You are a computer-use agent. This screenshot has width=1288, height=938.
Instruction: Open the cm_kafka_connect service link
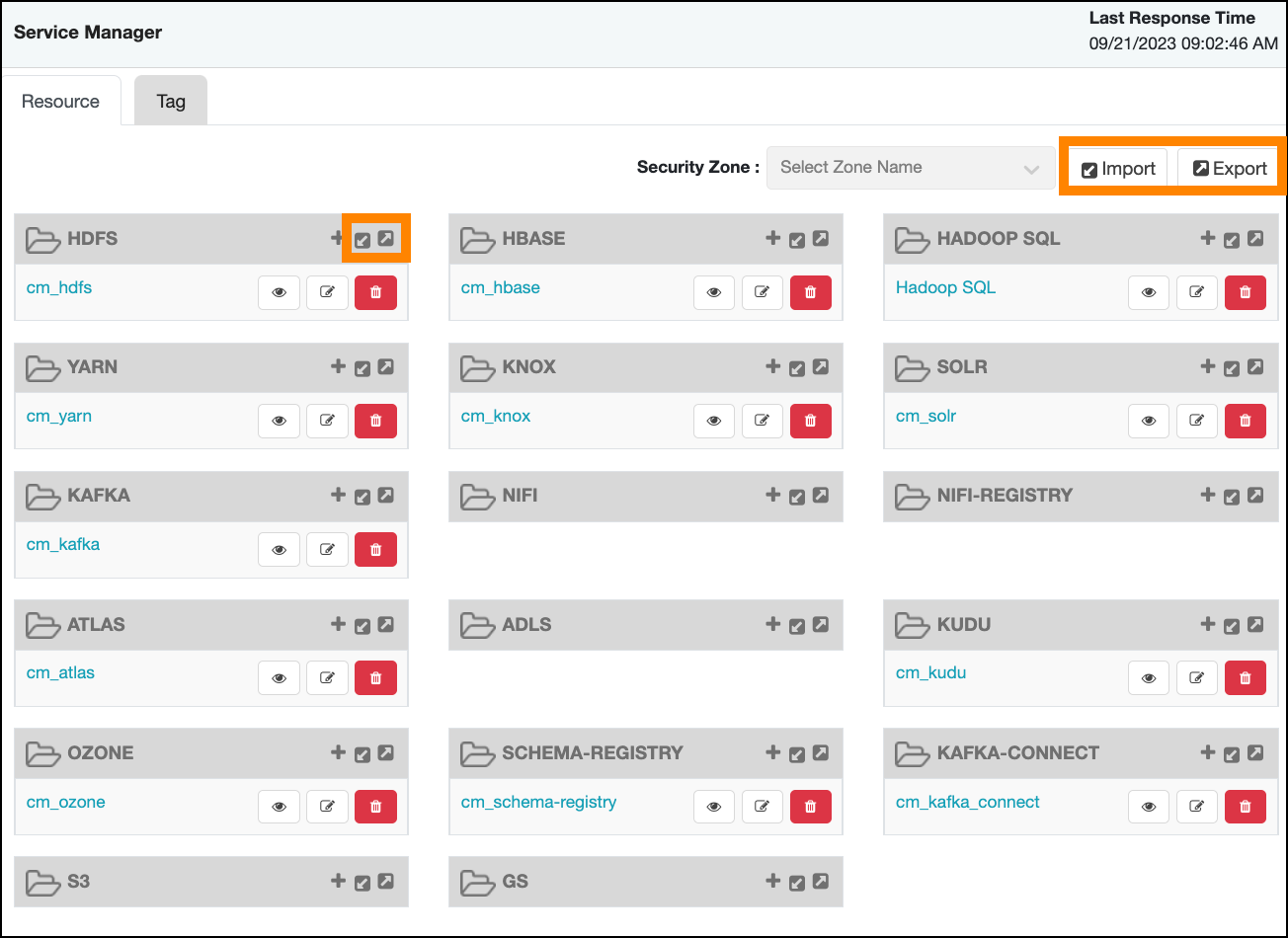[967, 802]
